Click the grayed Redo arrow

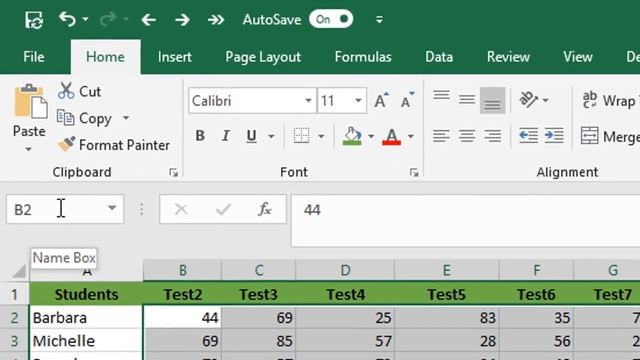click(x=108, y=19)
